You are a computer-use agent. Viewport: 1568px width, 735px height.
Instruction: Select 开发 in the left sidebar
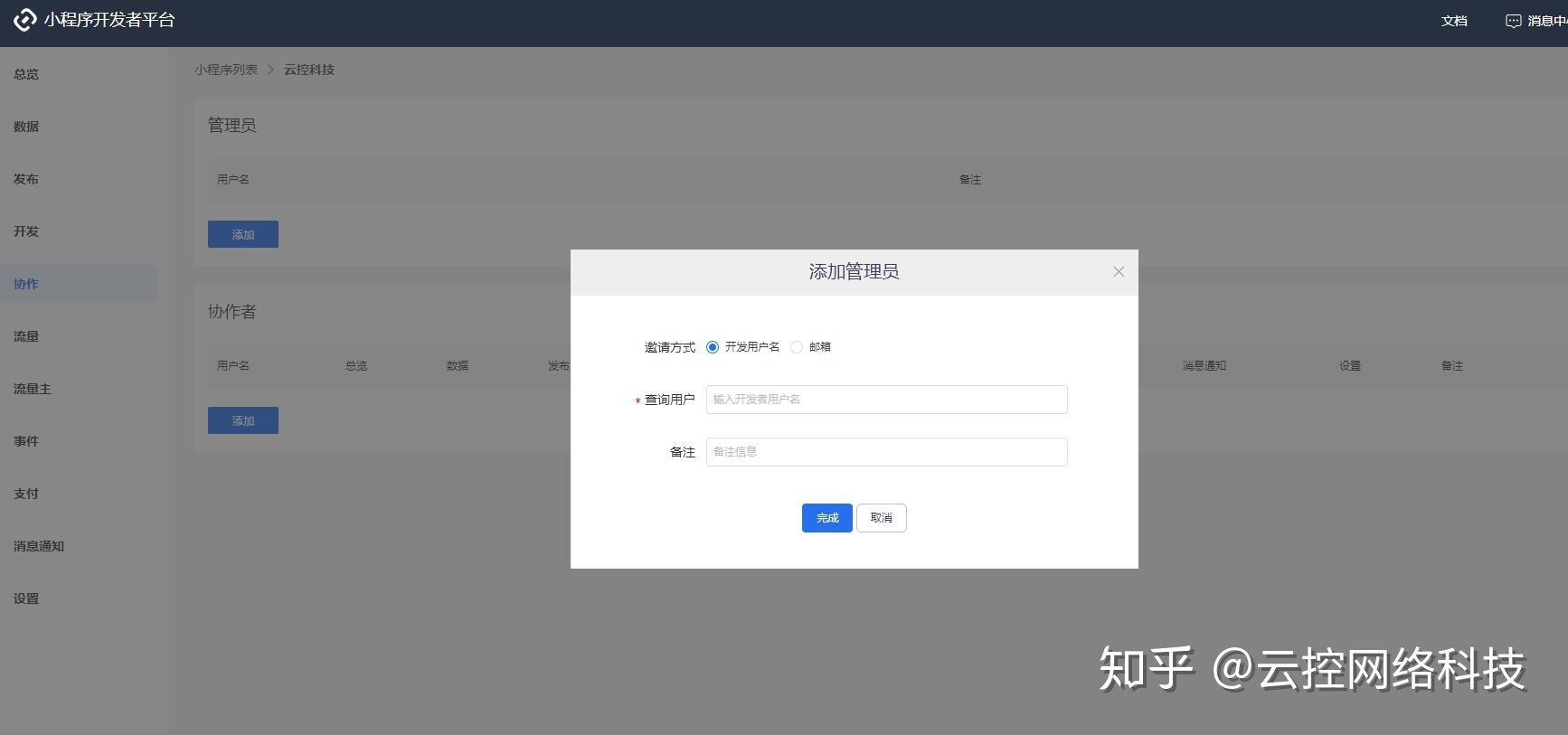[x=26, y=231]
